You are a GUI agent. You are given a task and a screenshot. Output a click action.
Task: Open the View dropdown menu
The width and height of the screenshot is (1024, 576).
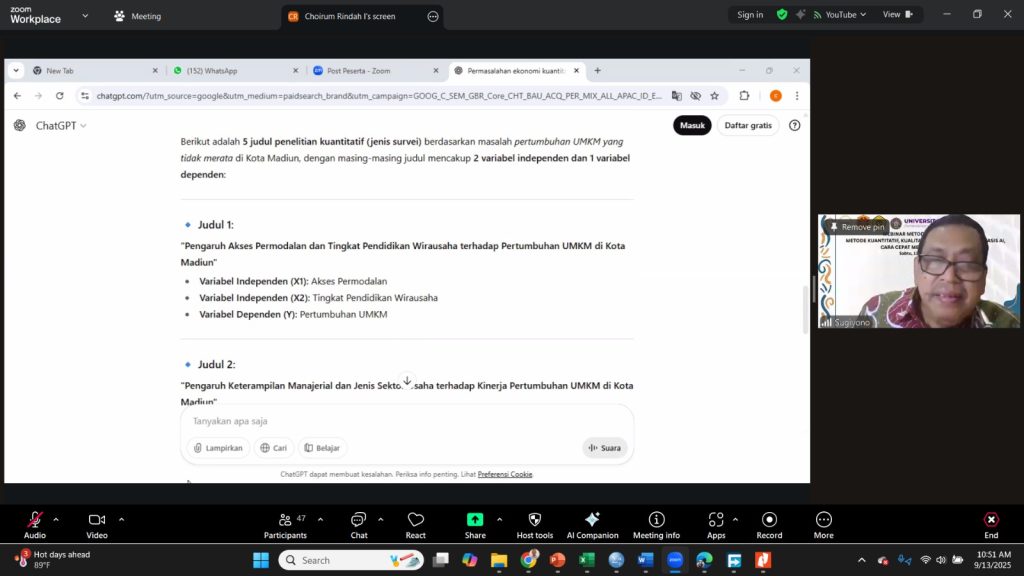coord(896,15)
